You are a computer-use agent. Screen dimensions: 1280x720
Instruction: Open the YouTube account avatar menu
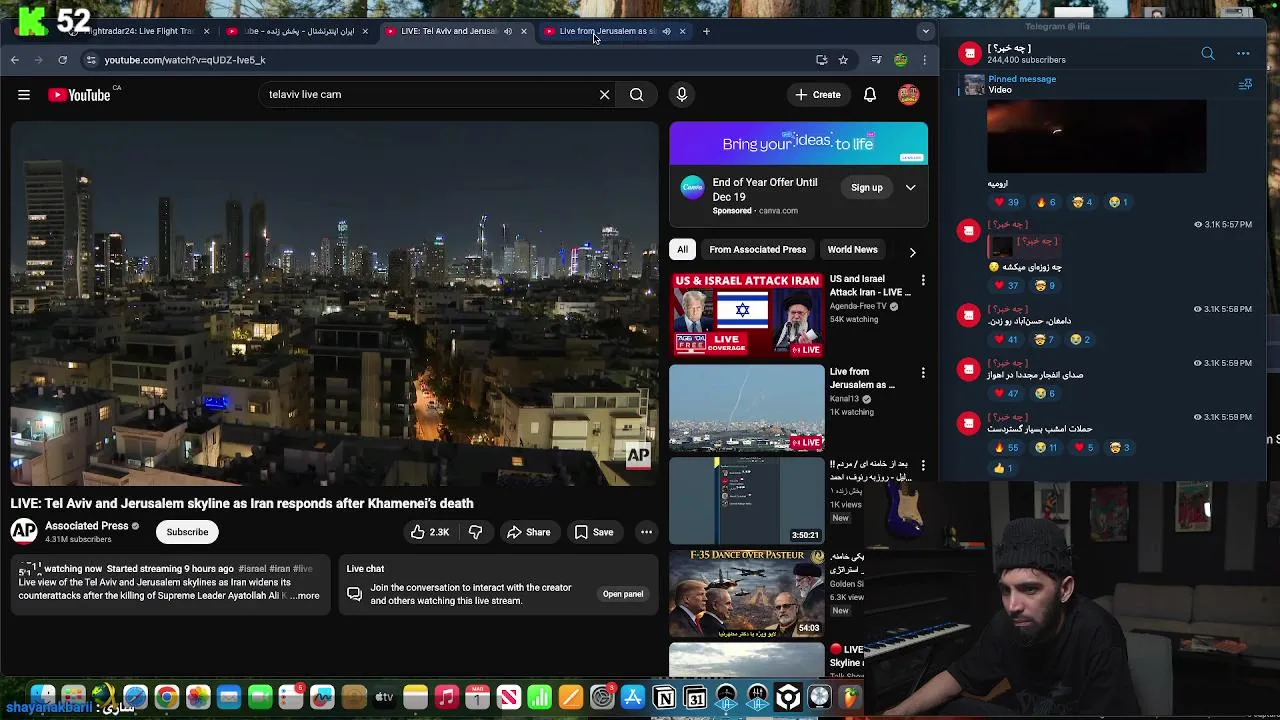[908, 95]
